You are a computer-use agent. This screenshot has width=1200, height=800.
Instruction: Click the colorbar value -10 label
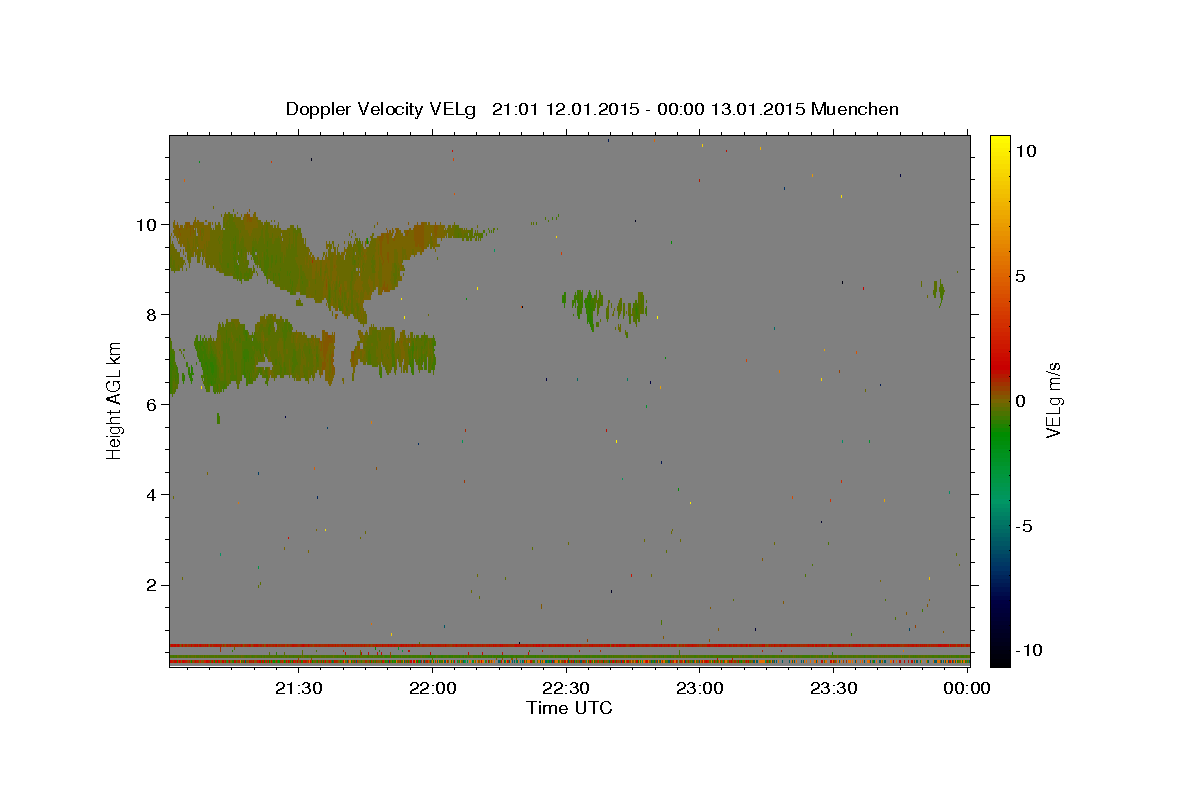[1029, 651]
